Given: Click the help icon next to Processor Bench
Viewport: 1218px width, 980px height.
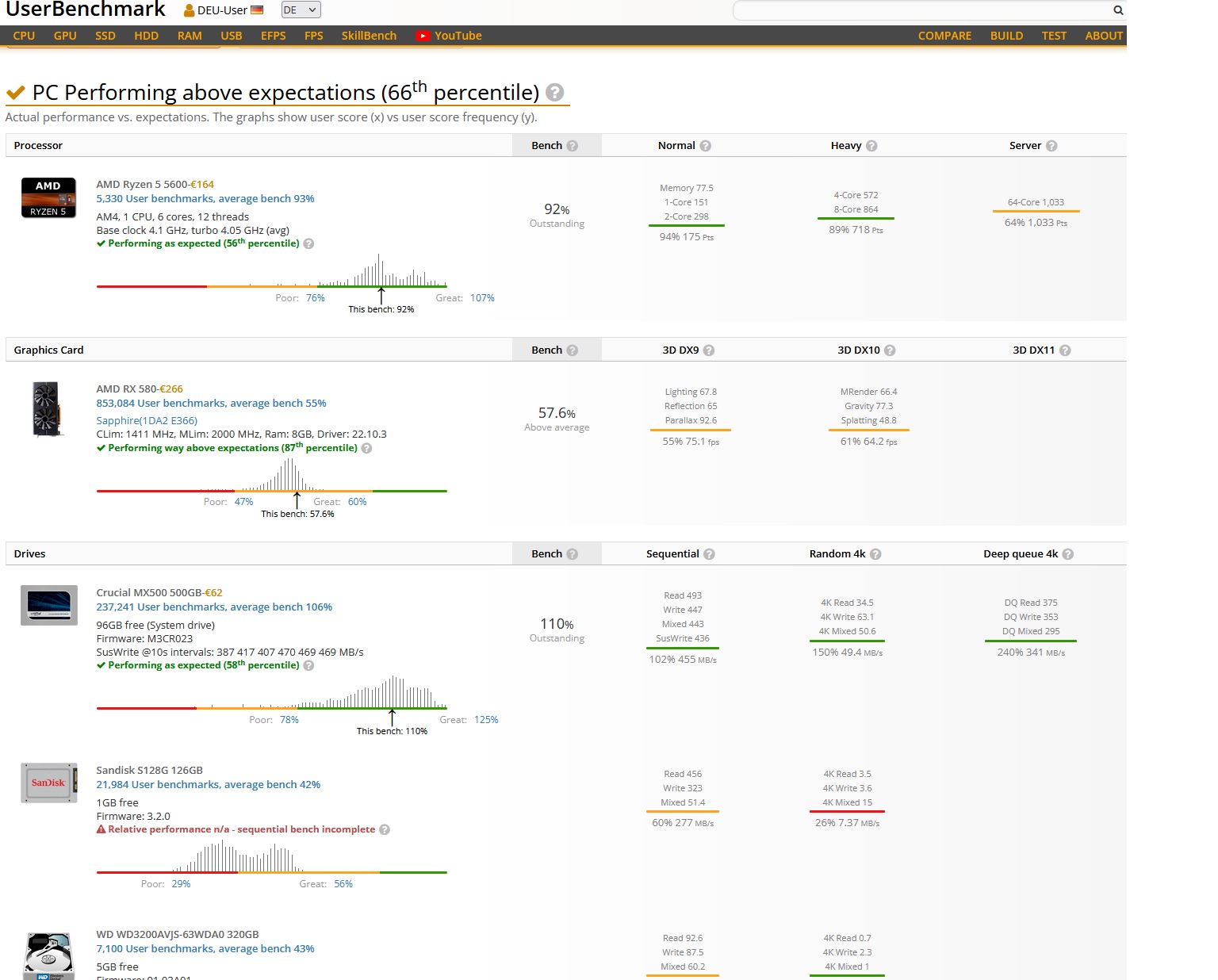Looking at the screenshot, I should [573, 146].
